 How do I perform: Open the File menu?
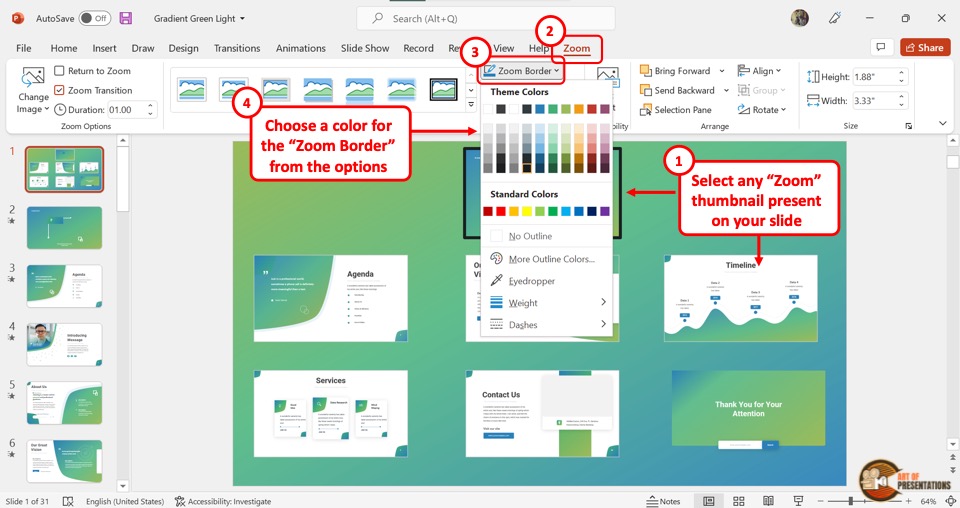click(24, 48)
